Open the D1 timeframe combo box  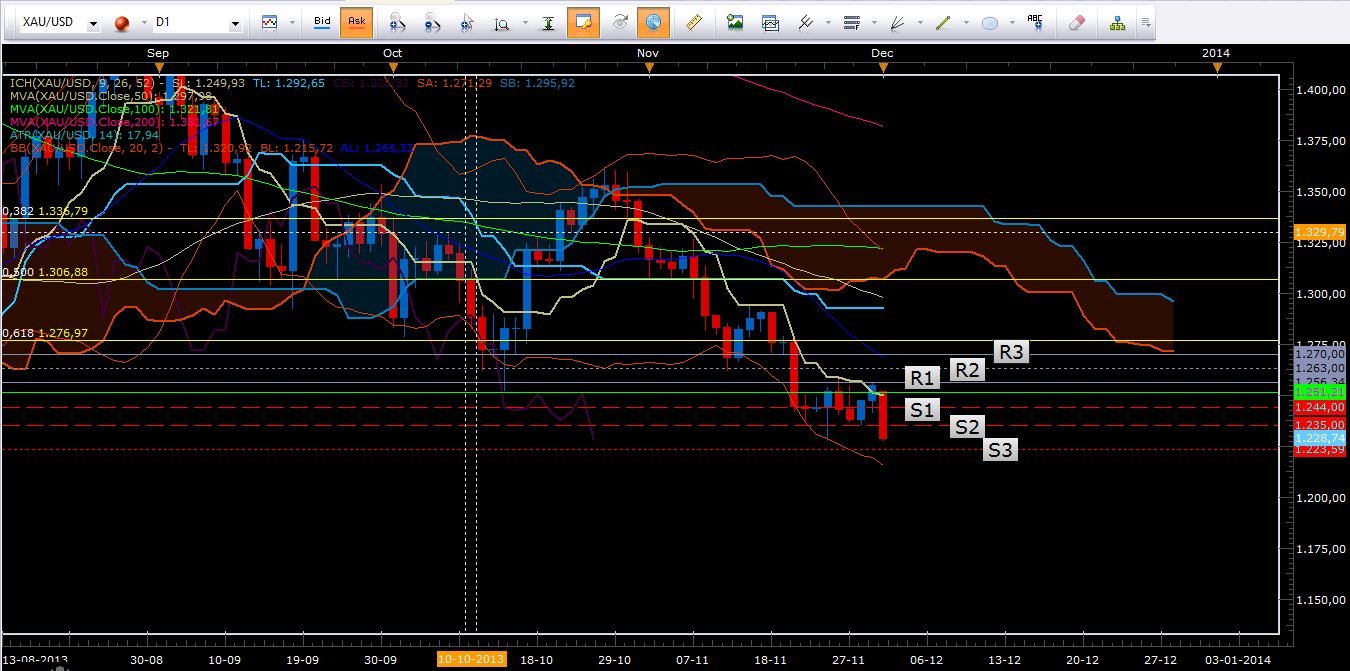point(196,22)
